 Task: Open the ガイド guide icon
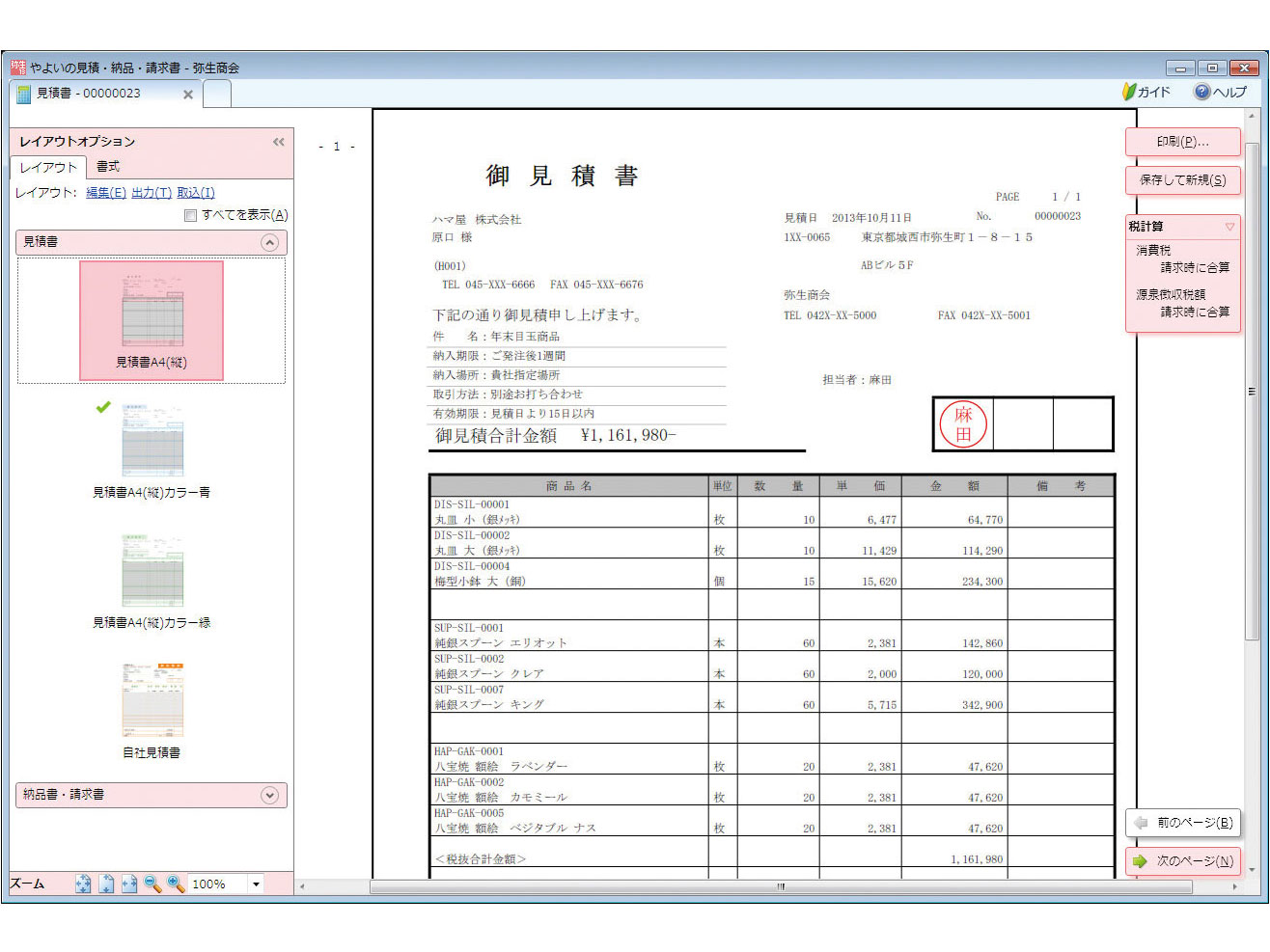coord(1146,92)
